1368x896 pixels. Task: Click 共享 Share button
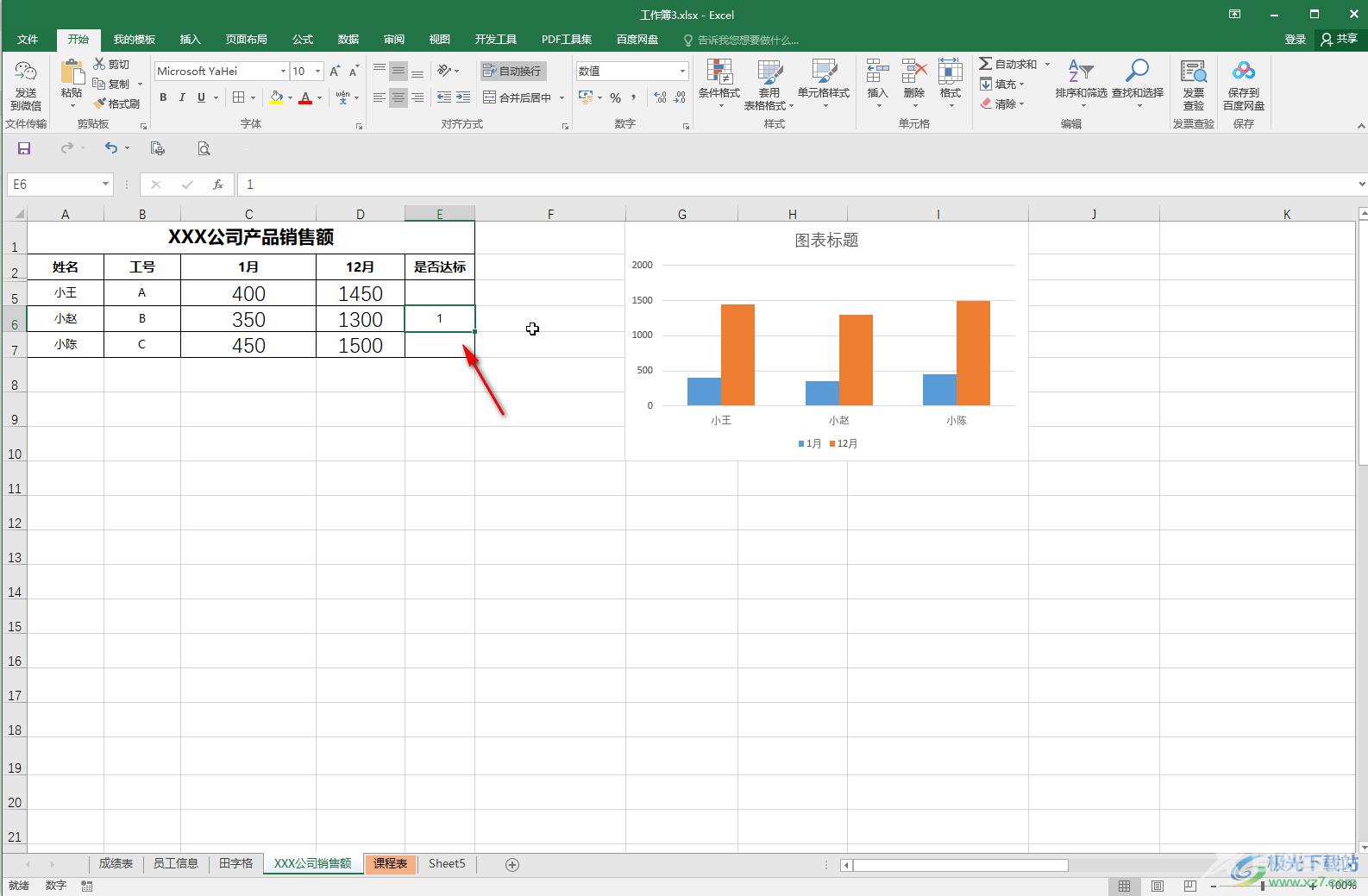tap(1339, 39)
